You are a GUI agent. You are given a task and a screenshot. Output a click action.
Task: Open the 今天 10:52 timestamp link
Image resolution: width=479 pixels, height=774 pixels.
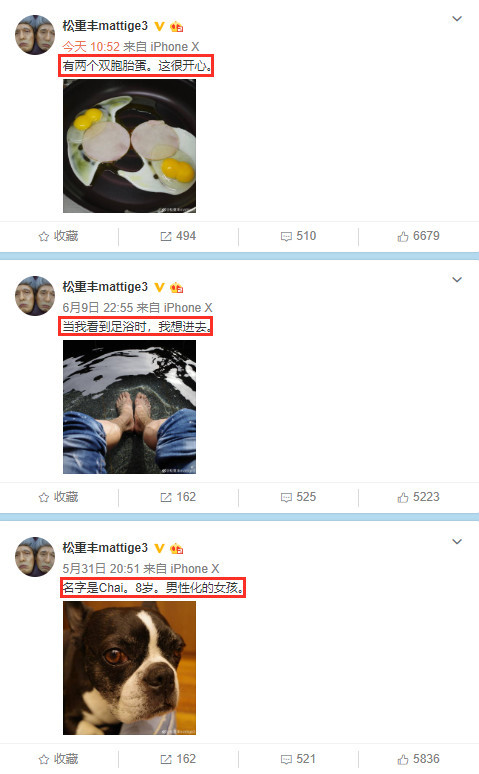click(91, 47)
